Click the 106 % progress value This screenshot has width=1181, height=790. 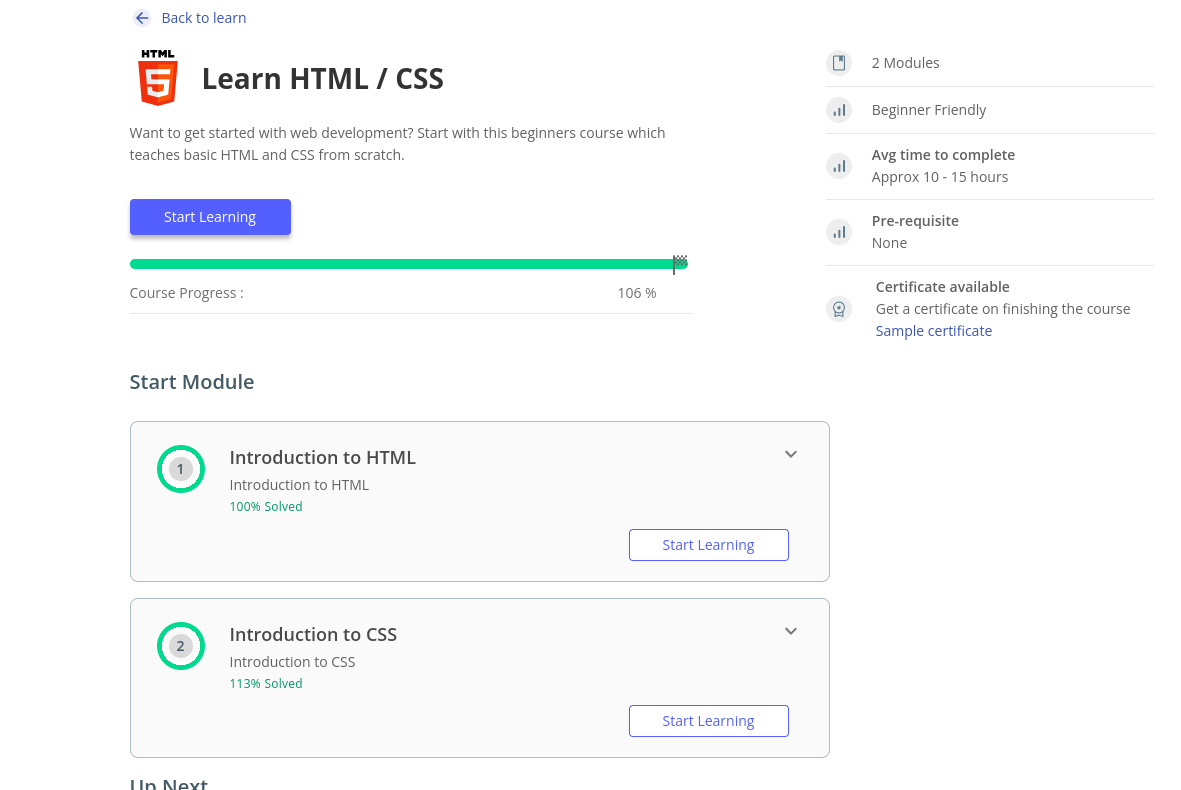pos(637,293)
